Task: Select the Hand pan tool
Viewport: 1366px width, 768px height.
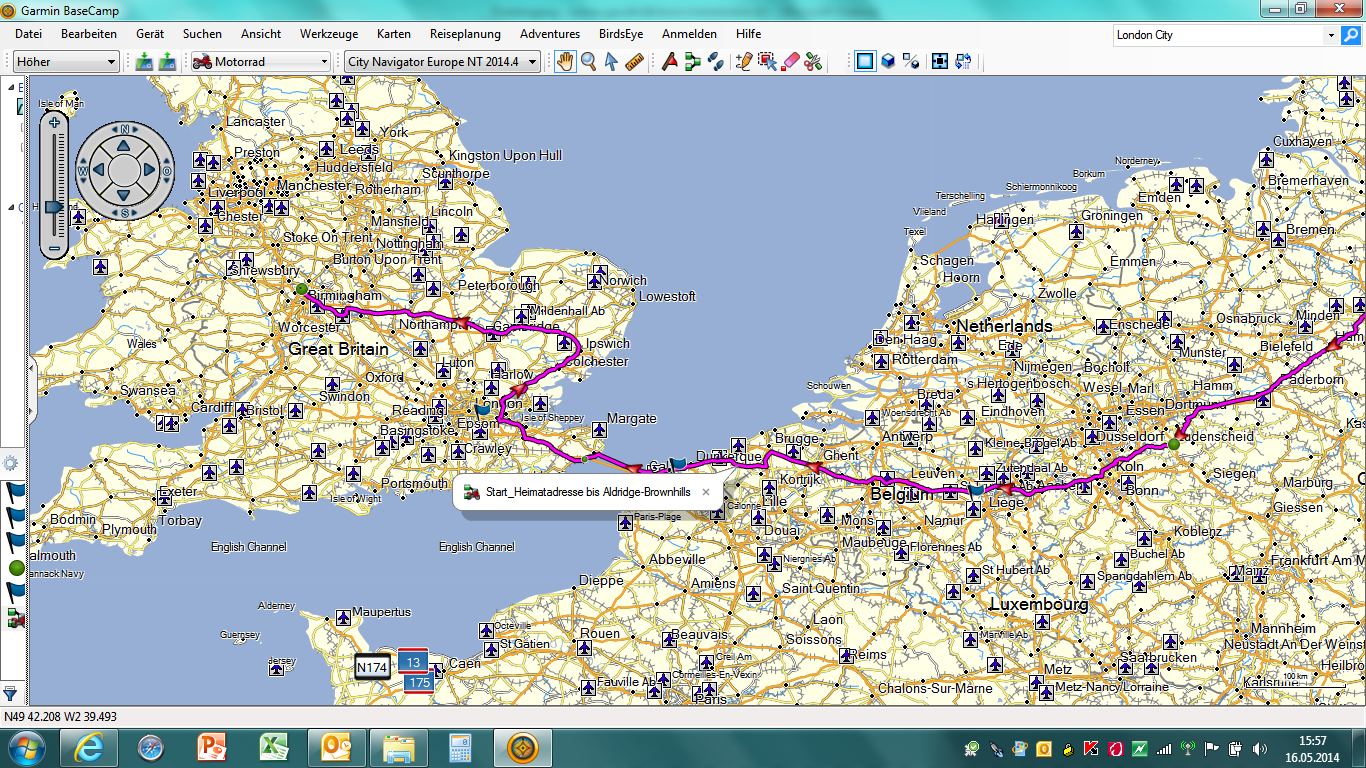Action: (566, 62)
